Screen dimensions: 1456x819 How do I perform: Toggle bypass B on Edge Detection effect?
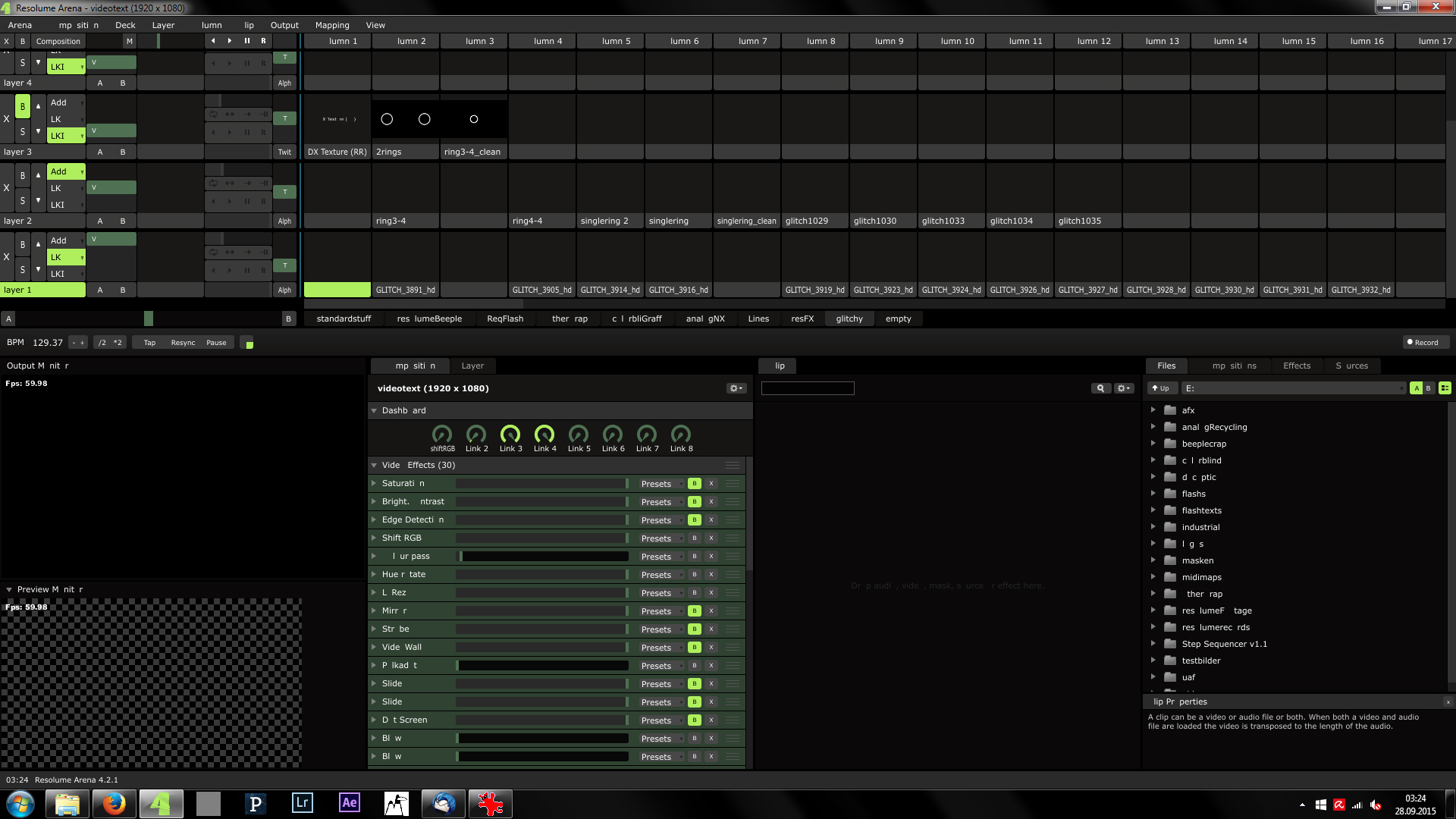[x=694, y=520]
